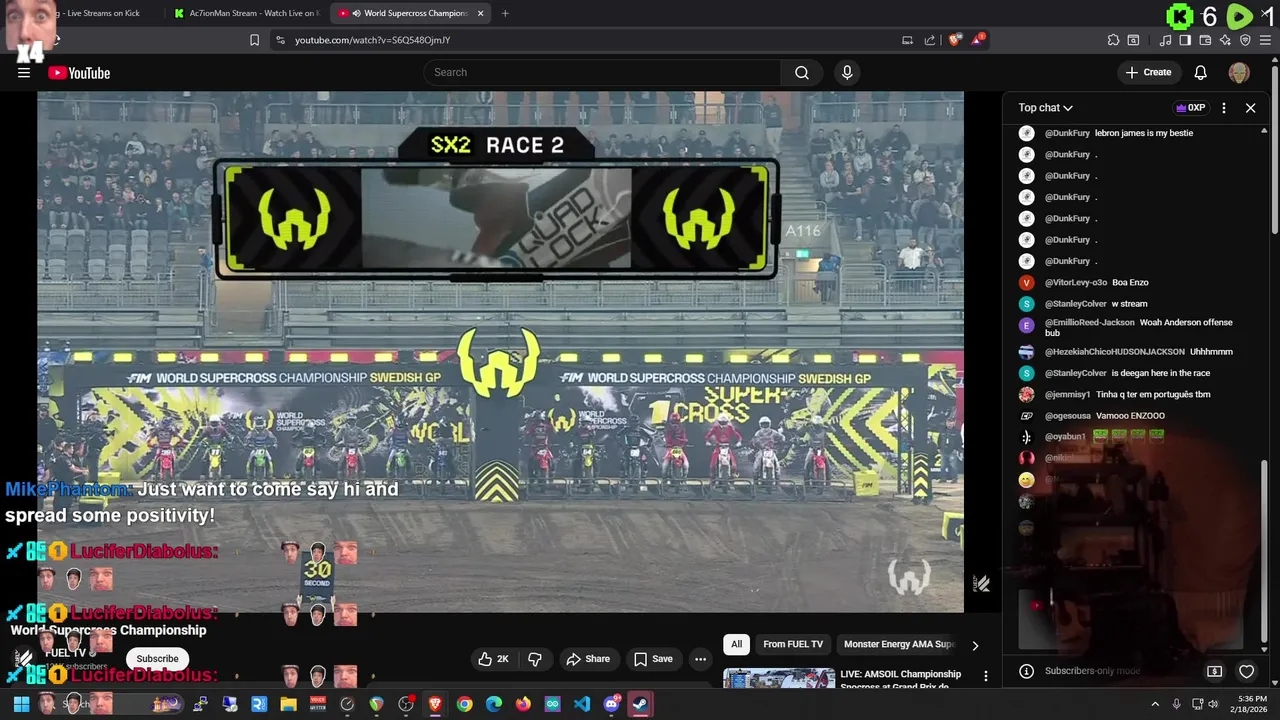Click the Create button
Screen dimensions: 1280x720
[1148, 72]
